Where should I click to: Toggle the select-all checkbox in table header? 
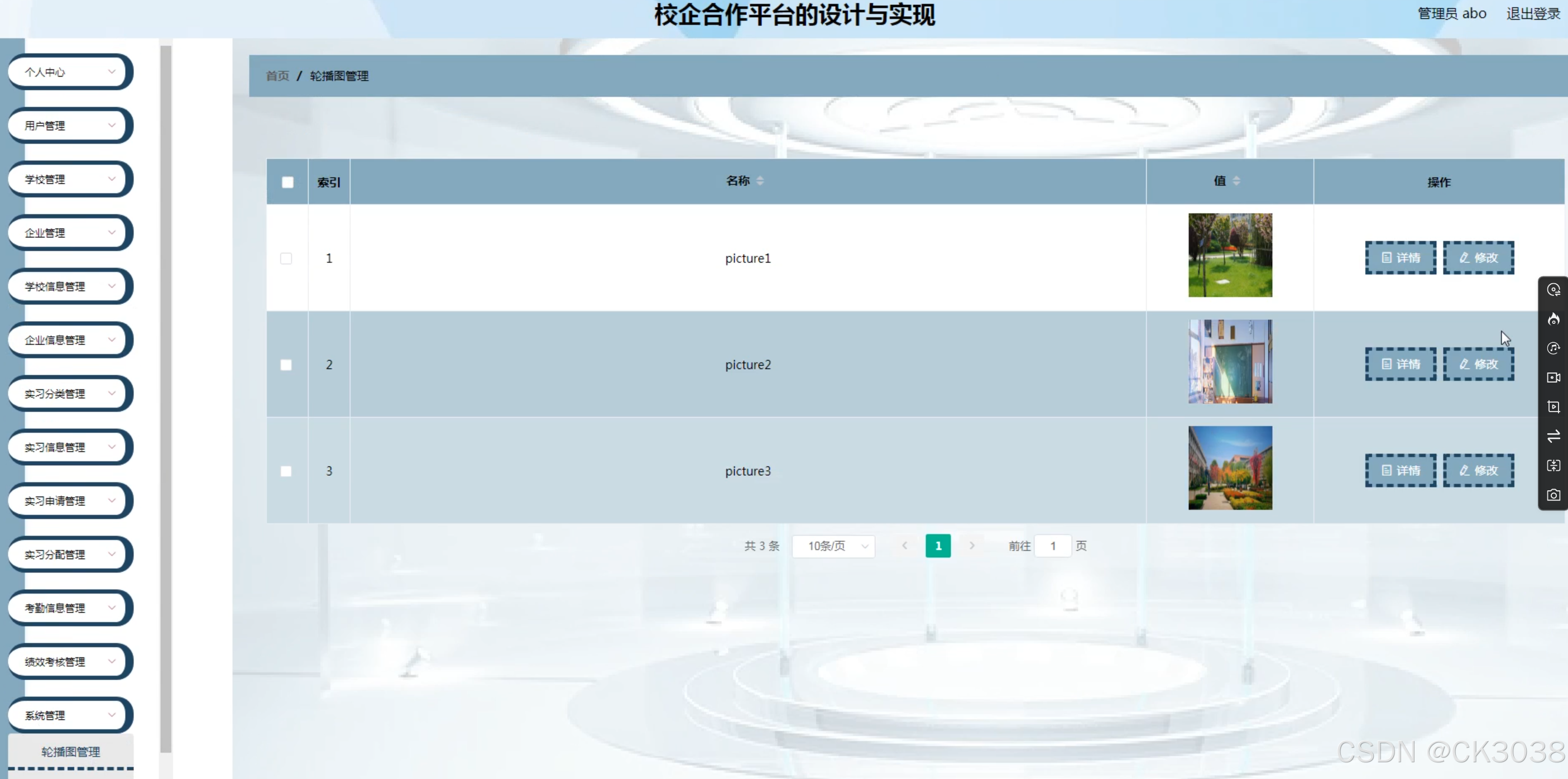287,182
